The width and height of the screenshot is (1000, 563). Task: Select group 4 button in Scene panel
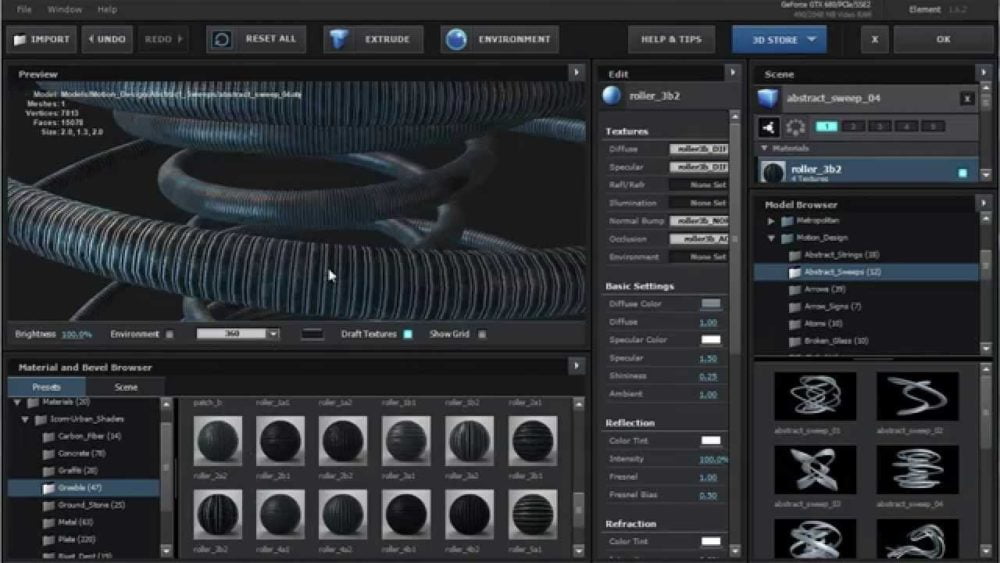point(906,127)
